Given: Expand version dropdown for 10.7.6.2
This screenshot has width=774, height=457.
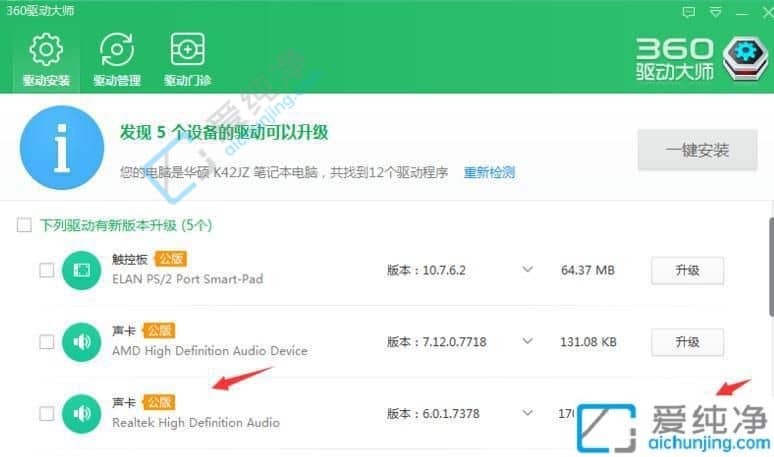Looking at the screenshot, I should 528,269.
